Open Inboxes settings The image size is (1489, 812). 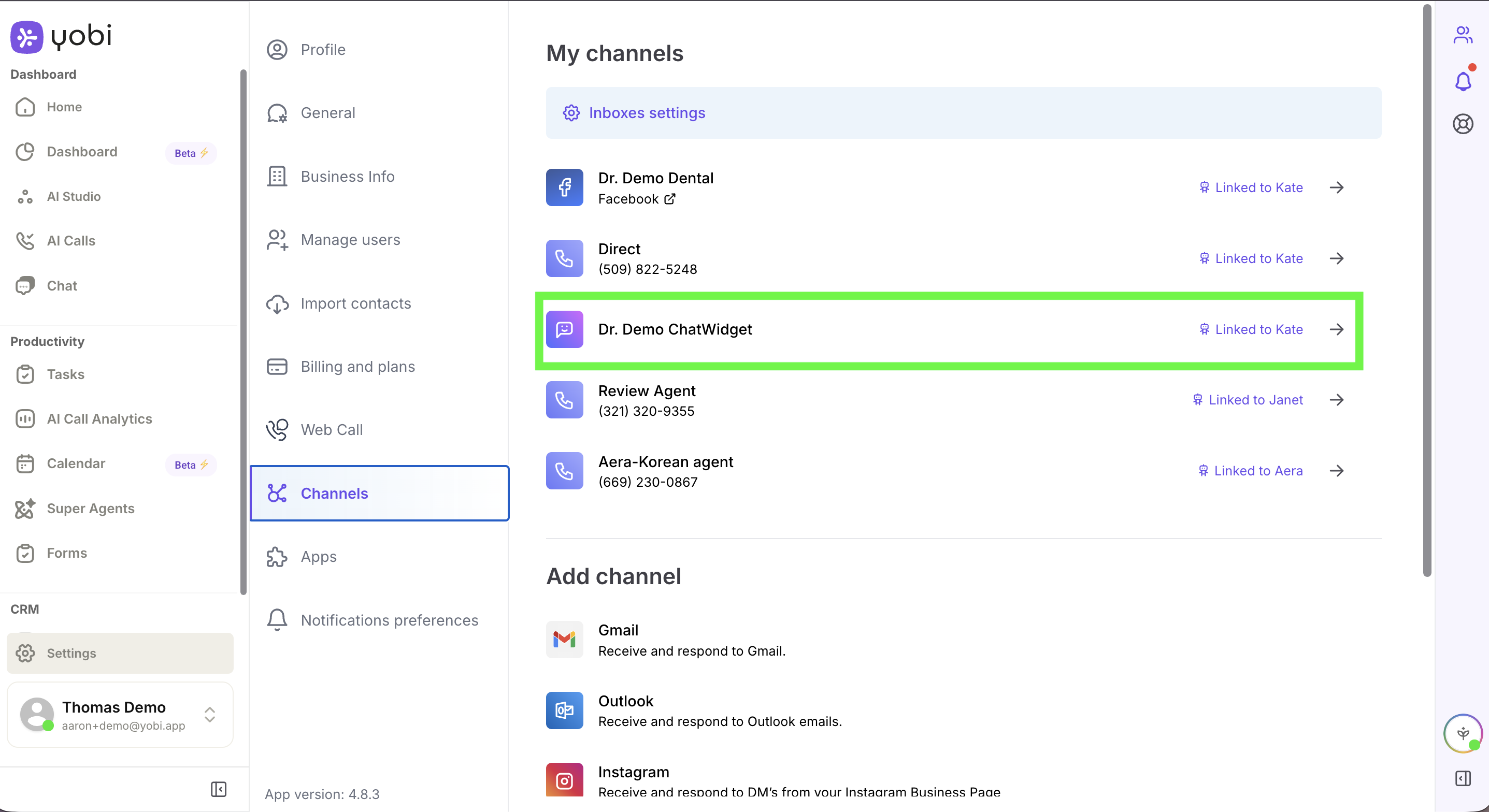963,113
